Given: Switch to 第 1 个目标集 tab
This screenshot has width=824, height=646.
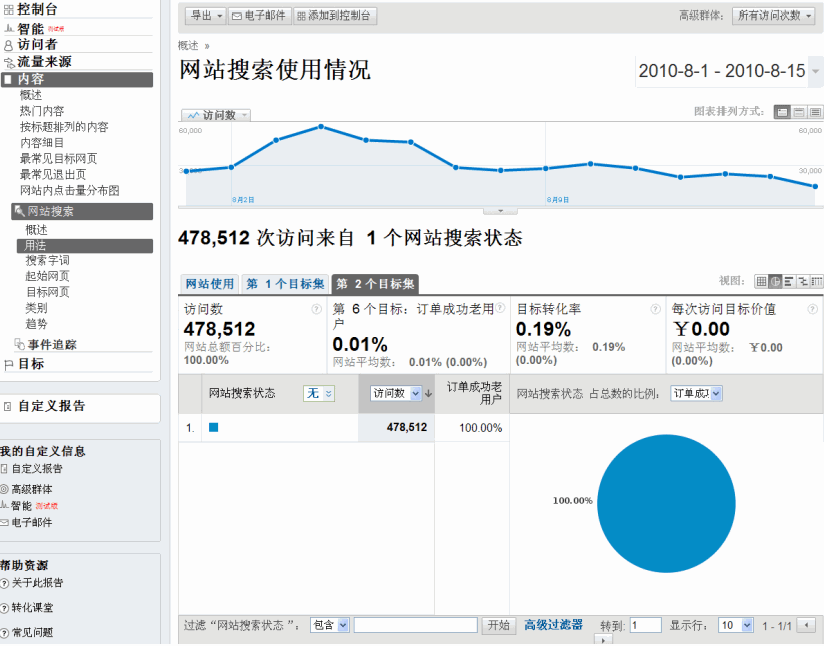Looking at the screenshot, I should [285, 284].
